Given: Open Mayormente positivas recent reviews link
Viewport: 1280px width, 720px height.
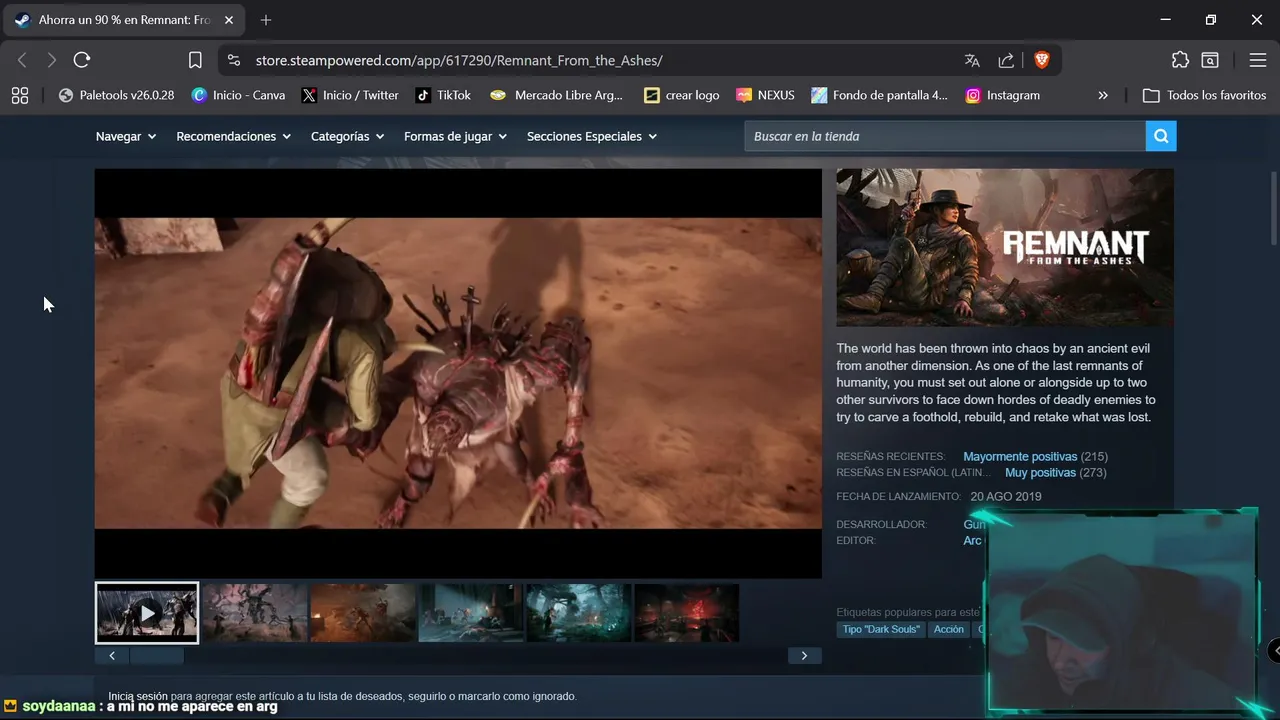Looking at the screenshot, I should pyautogui.click(x=1020, y=457).
